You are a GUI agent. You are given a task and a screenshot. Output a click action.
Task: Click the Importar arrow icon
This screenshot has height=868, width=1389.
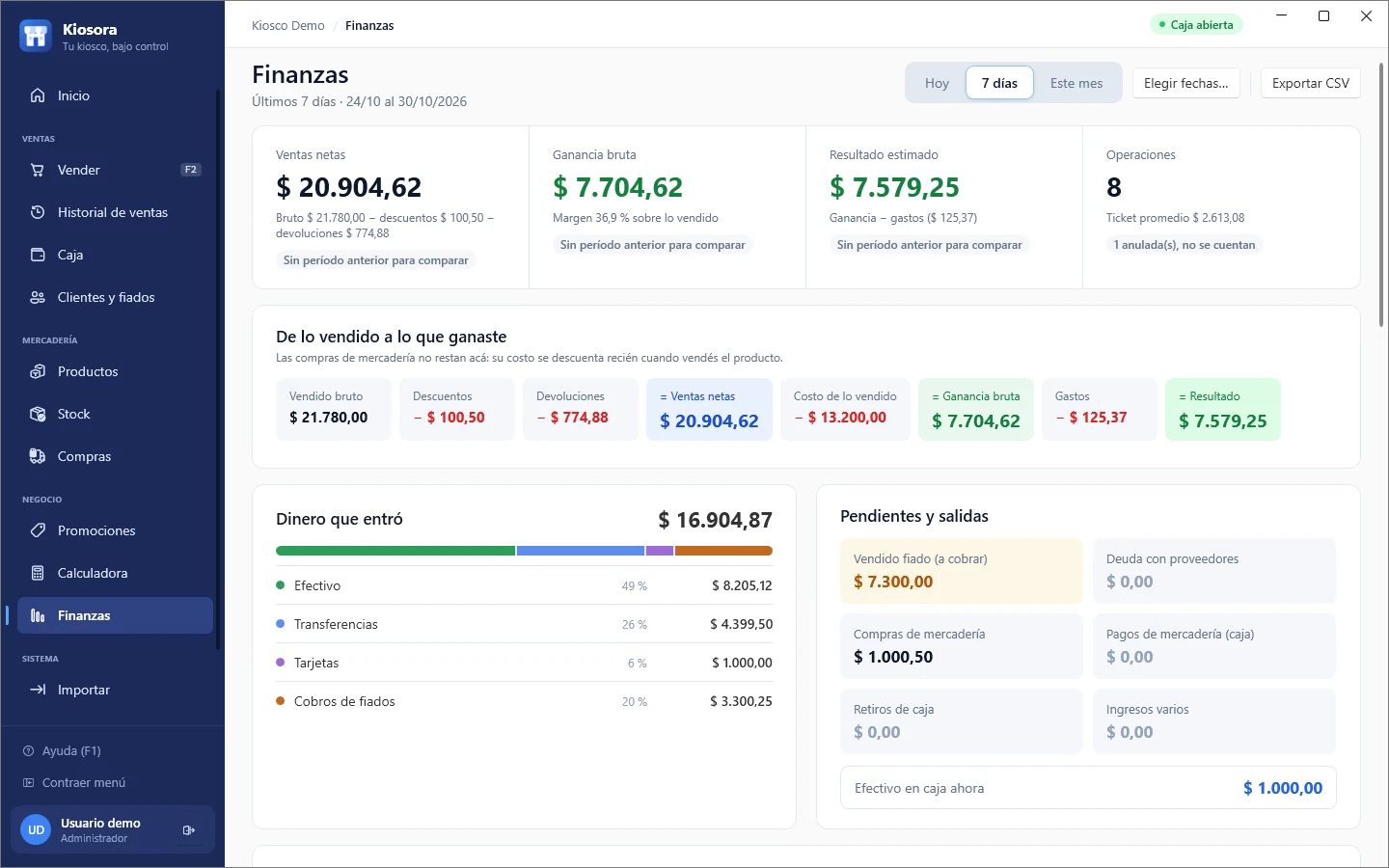pos(38,690)
